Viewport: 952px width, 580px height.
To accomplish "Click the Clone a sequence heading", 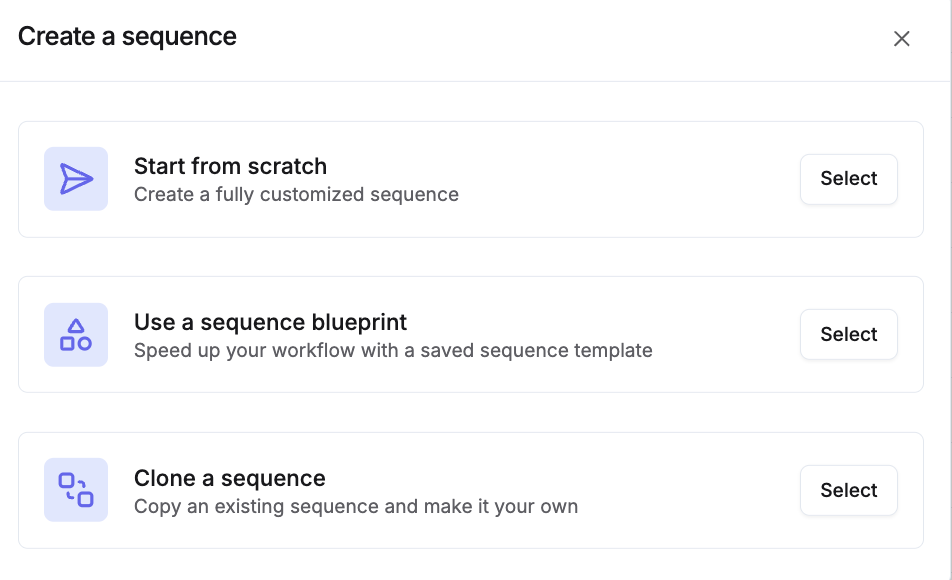I will point(229,478).
